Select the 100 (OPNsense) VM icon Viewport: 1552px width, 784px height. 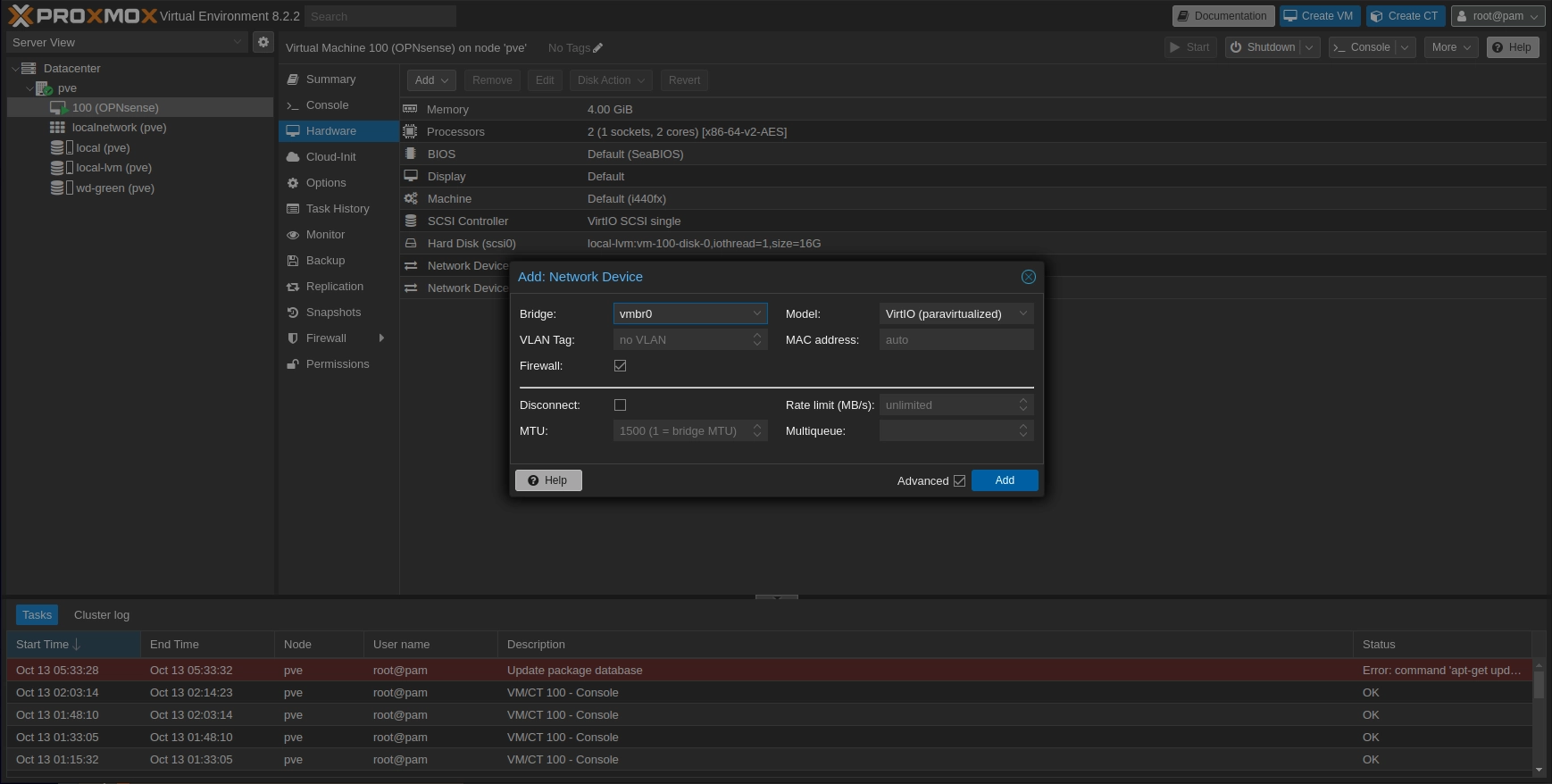click(x=59, y=108)
